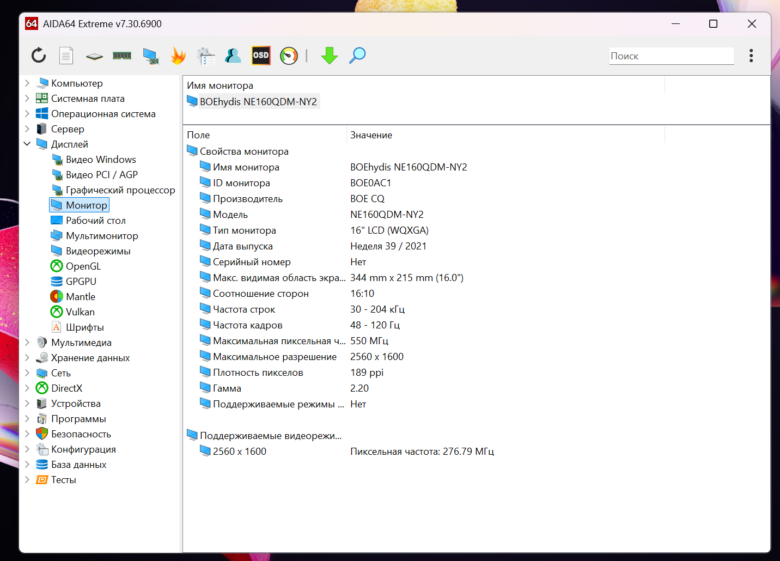The image size is (780, 561).
Task: Click the motherboard chip toolbar icon
Action: coord(94,56)
